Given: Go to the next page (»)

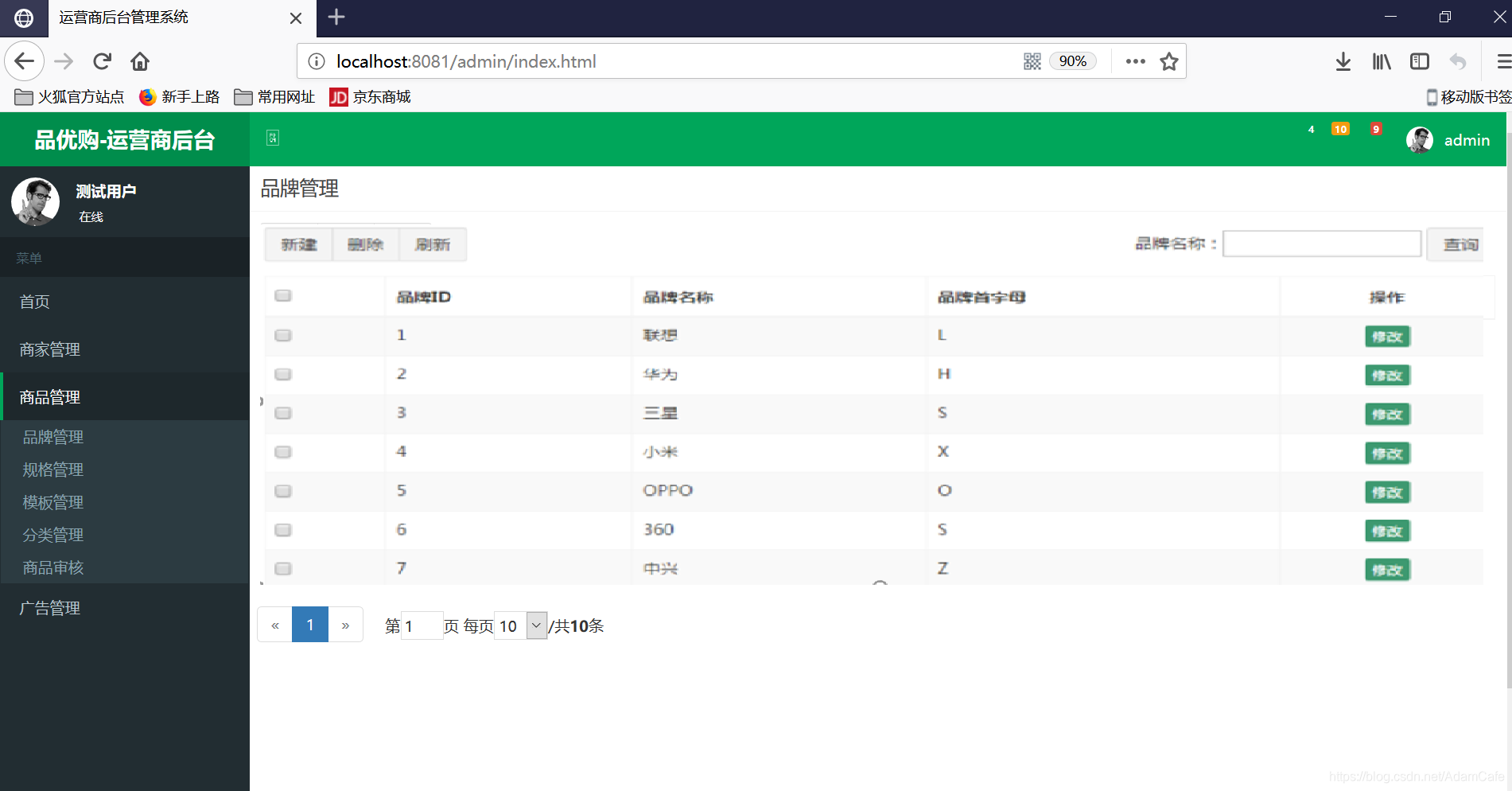Looking at the screenshot, I should tap(345, 625).
